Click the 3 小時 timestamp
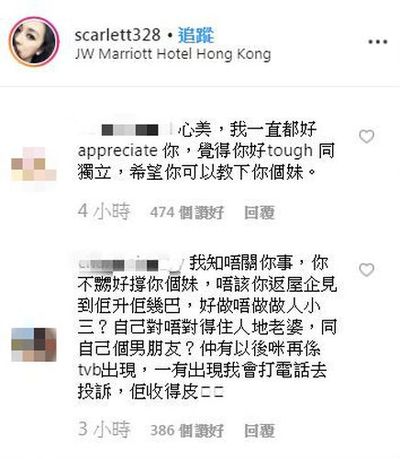 pyautogui.click(x=104, y=429)
